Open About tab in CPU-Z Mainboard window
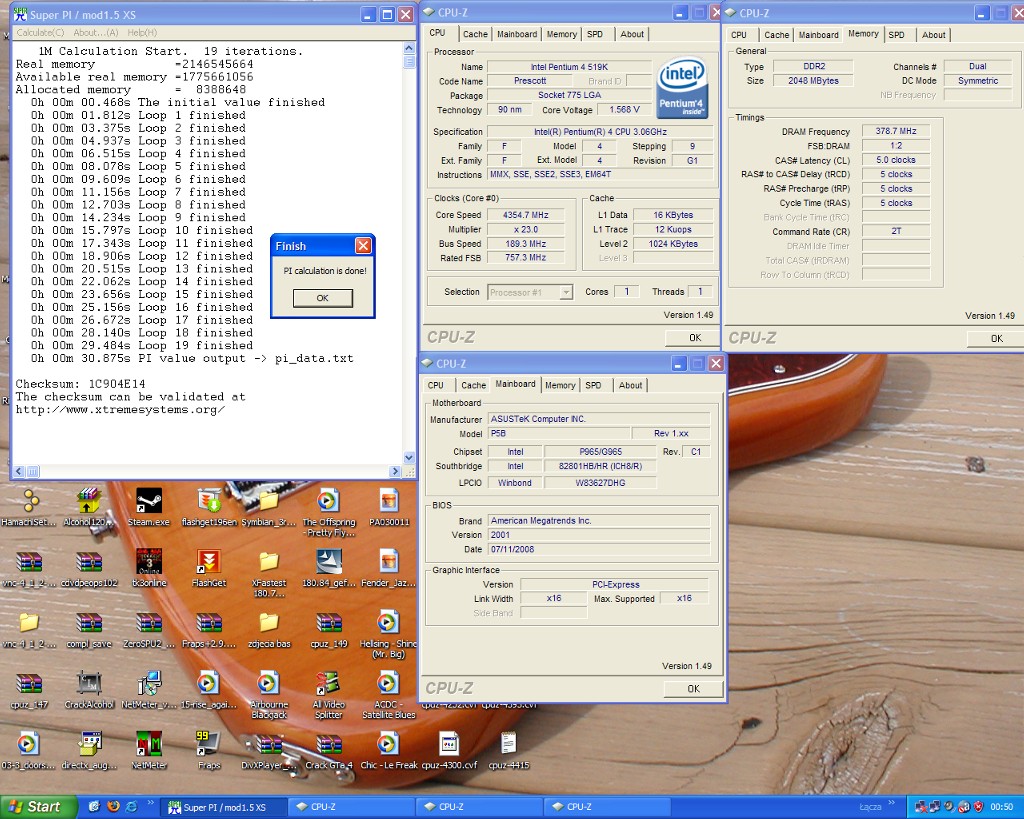Image resolution: width=1024 pixels, height=819 pixels. click(x=630, y=385)
